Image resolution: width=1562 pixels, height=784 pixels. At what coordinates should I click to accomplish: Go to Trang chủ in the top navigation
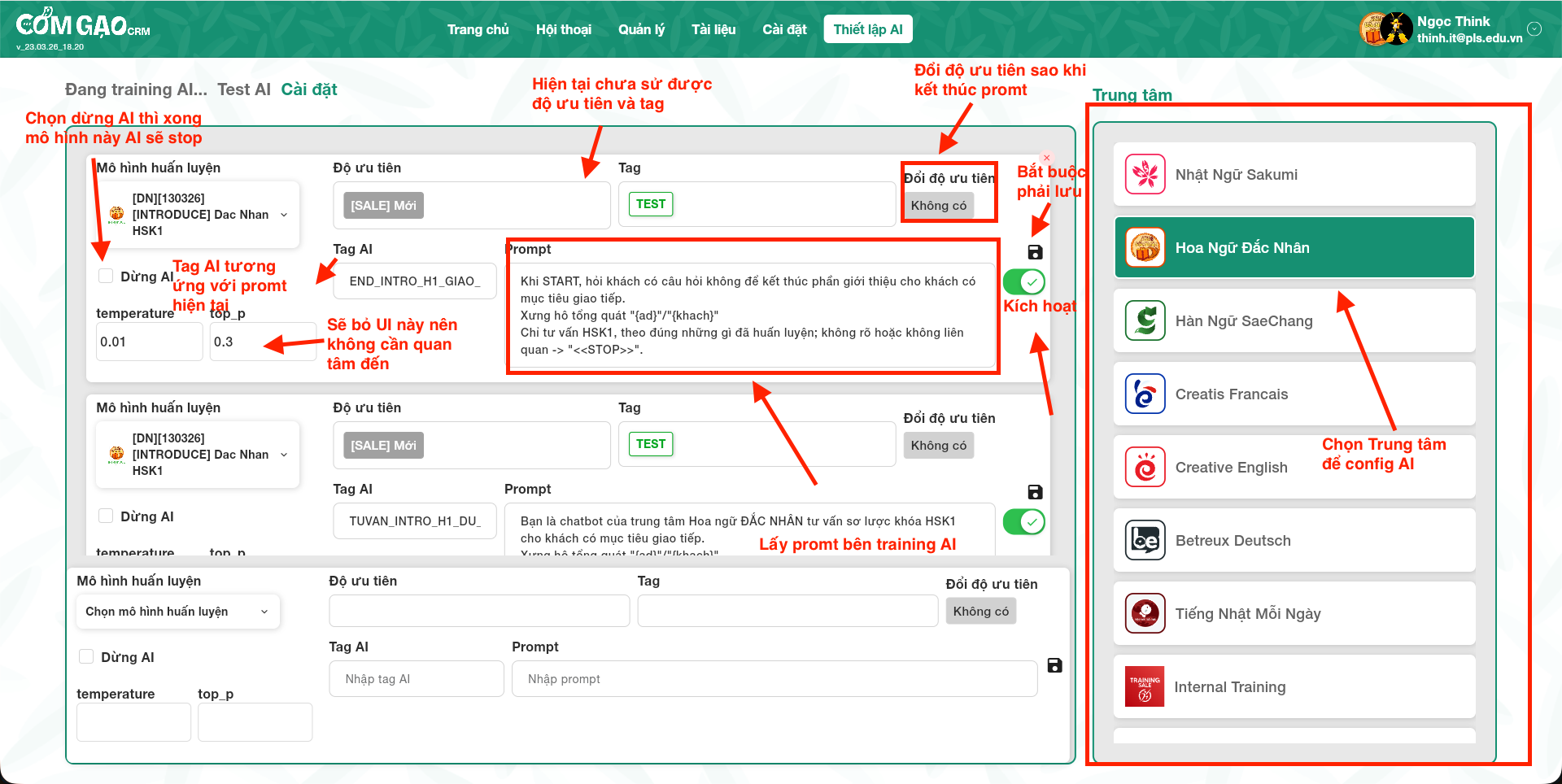tap(478, 29)
